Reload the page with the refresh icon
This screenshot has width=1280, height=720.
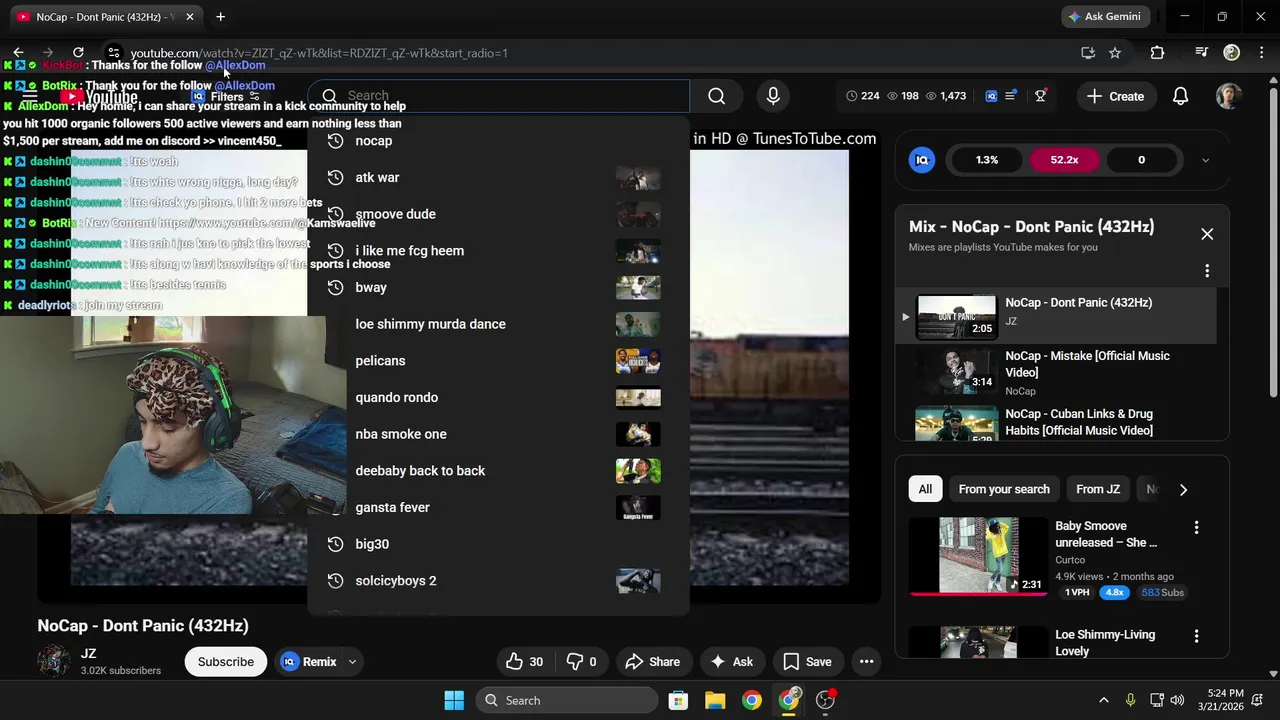(78, 53)
